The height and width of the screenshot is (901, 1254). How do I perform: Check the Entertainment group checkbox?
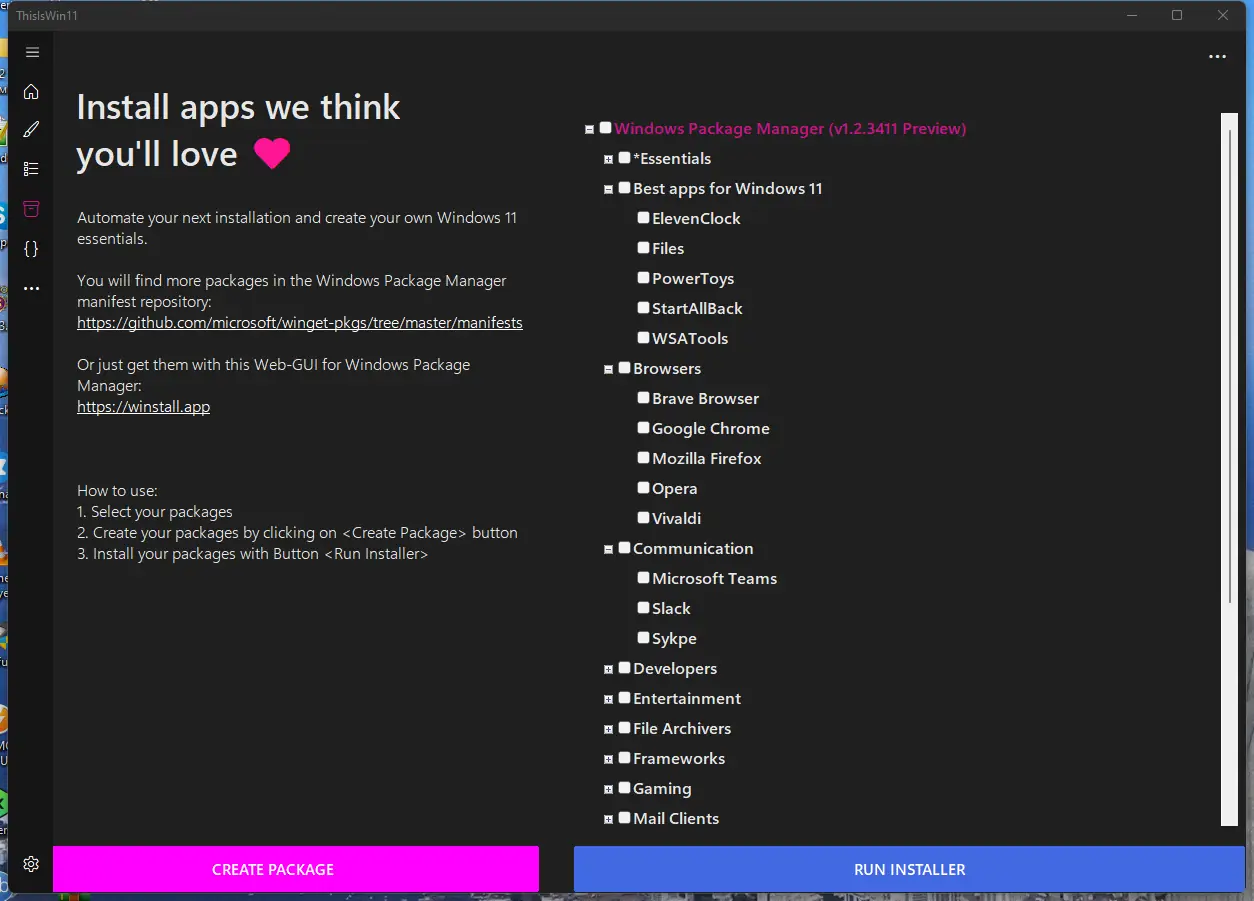(x=624, y=698)
